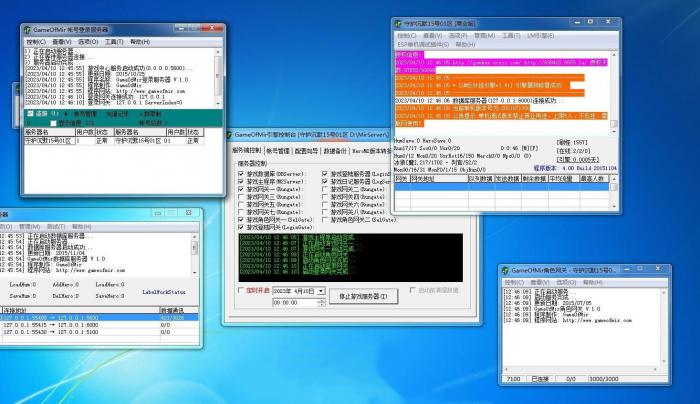Click the time field spinner arrows
Screen dimensions: 700x404
[321, 302]
